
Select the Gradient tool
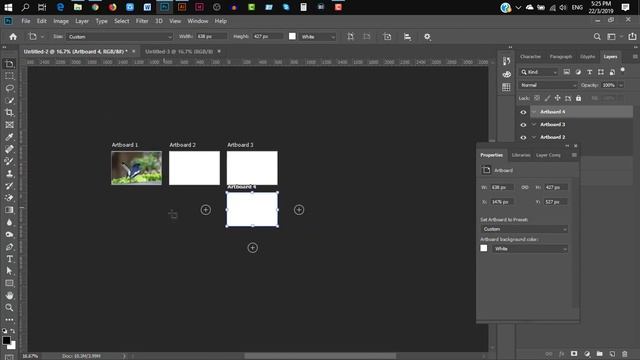(x=9, y=210)
